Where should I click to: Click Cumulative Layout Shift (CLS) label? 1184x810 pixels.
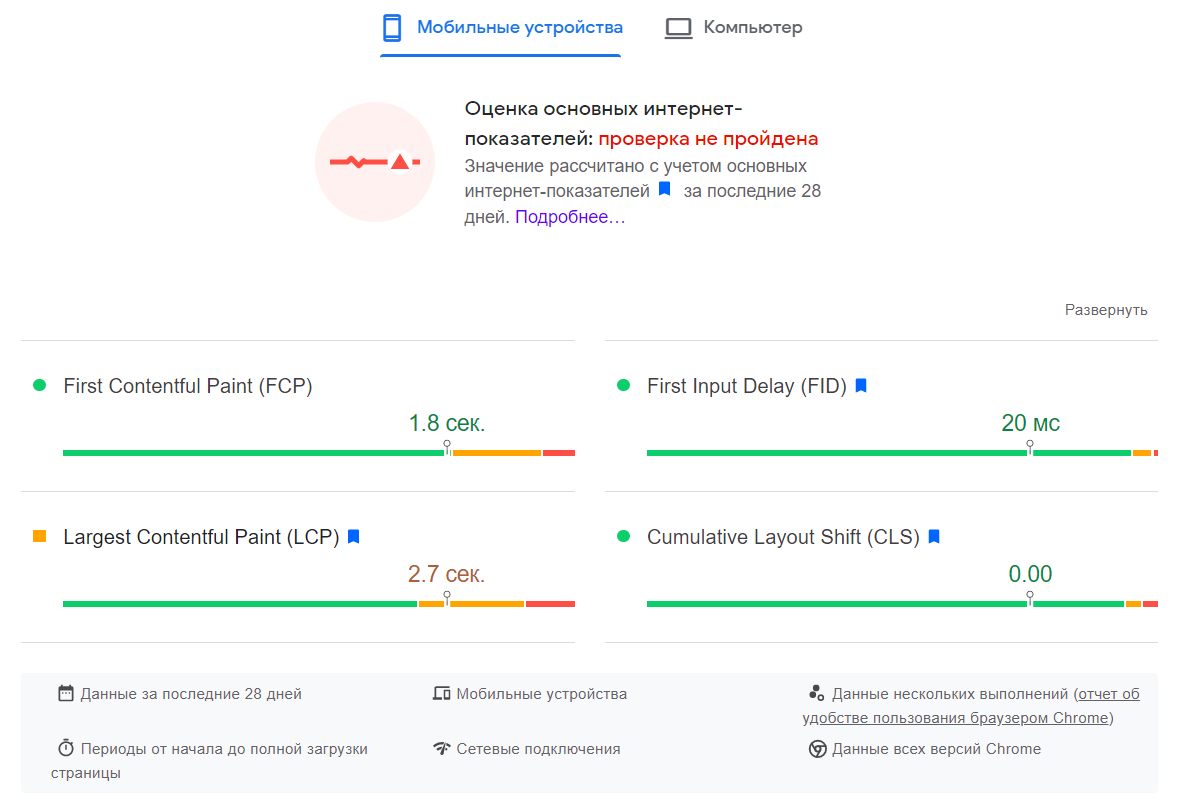click(783, 537)
